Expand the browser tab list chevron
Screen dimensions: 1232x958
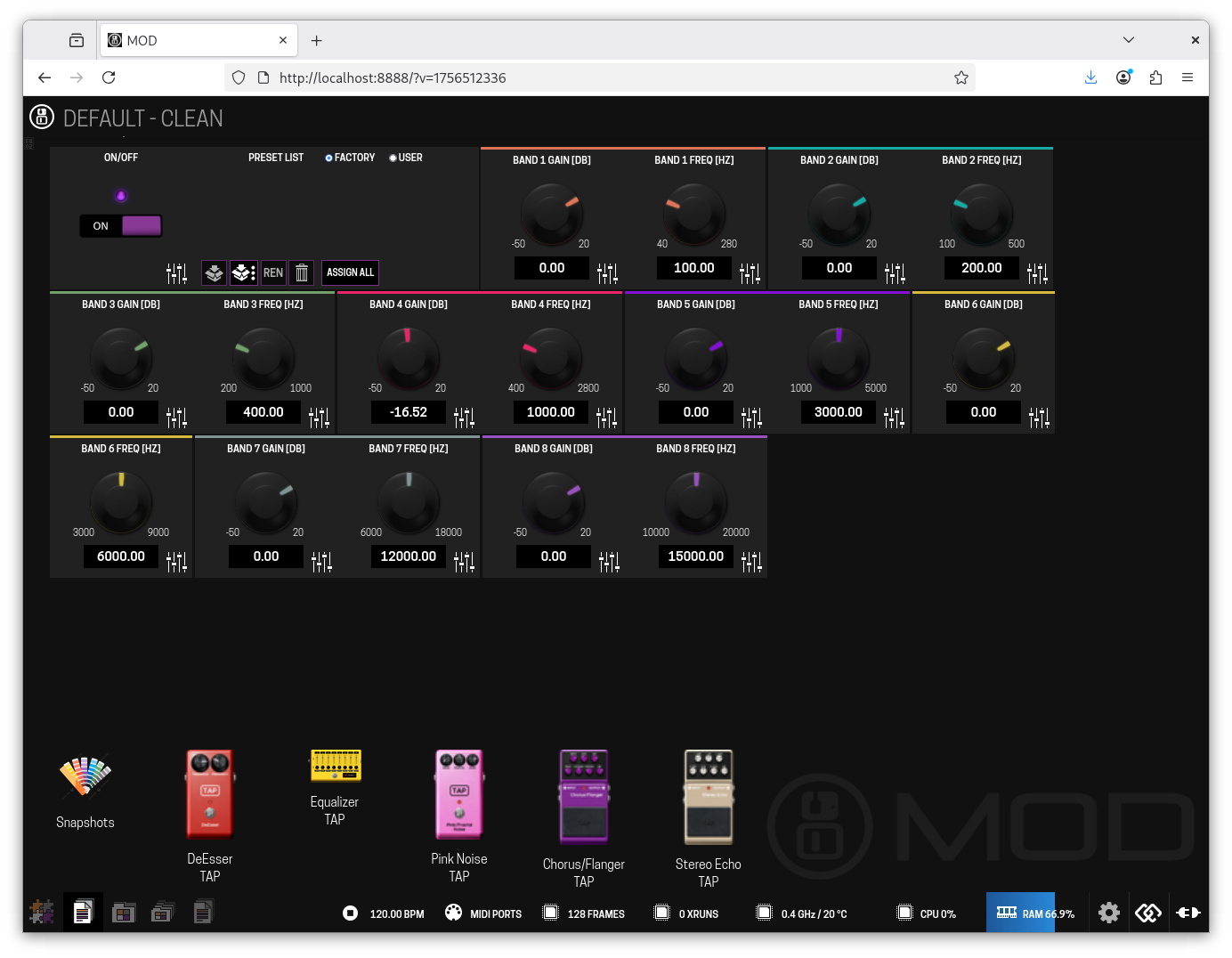[1129, 40]
